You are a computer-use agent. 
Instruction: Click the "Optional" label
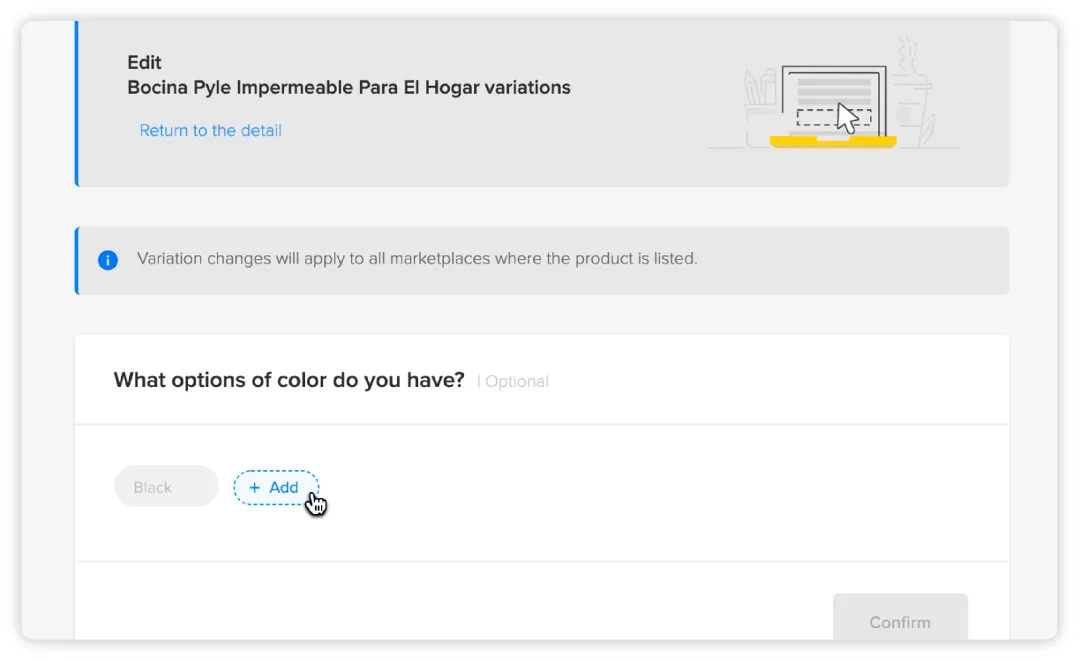pyautogui.click(x=516, y=381)
